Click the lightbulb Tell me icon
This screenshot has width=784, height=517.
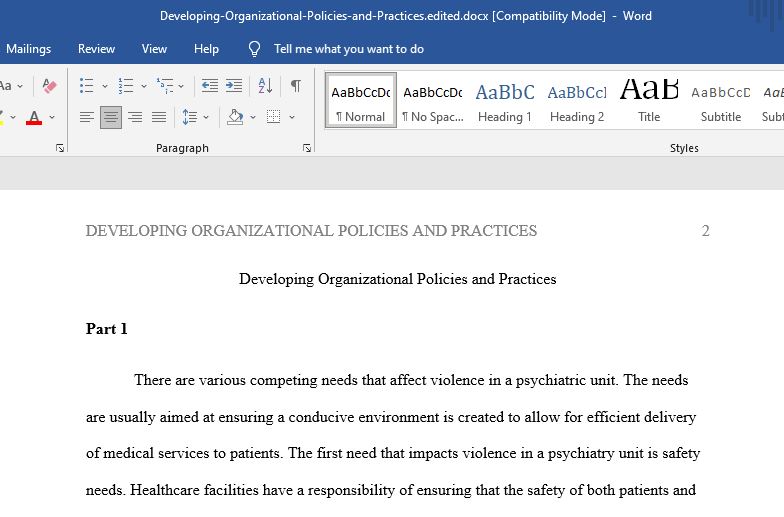pos(254,49)
